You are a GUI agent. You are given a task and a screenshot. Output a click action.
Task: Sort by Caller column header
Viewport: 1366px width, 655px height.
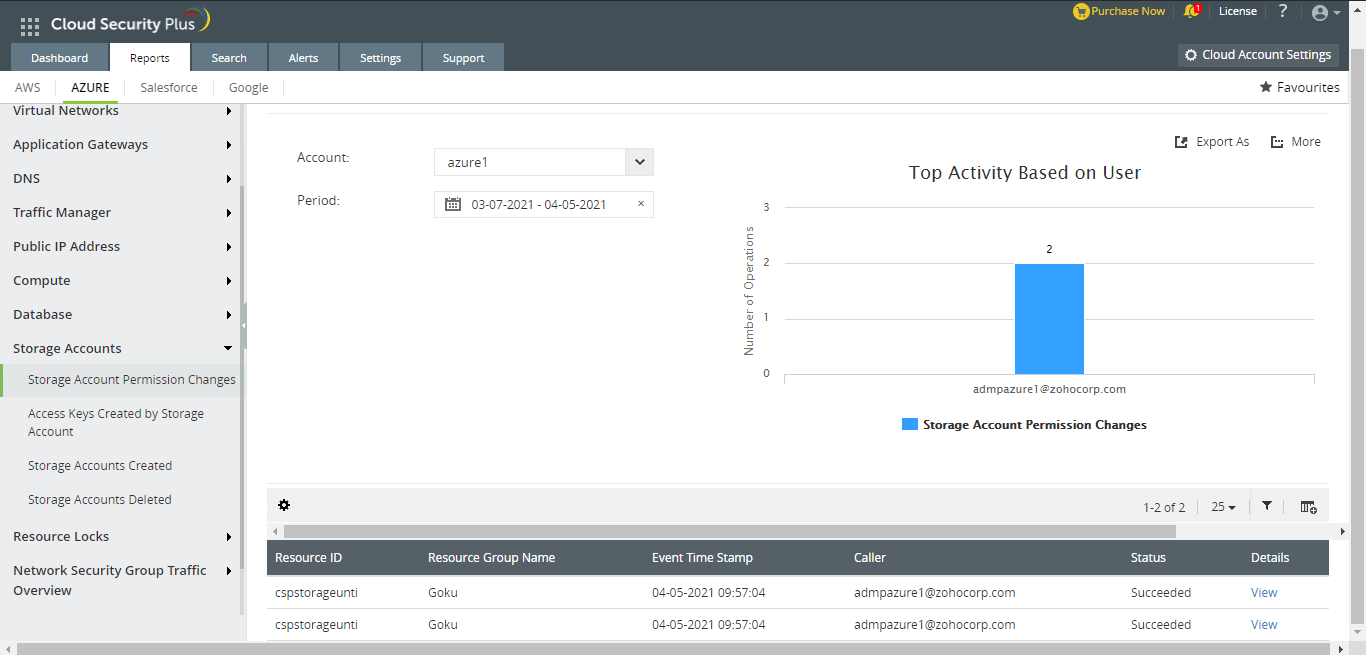pyautogui.click(x=870, y=558)
